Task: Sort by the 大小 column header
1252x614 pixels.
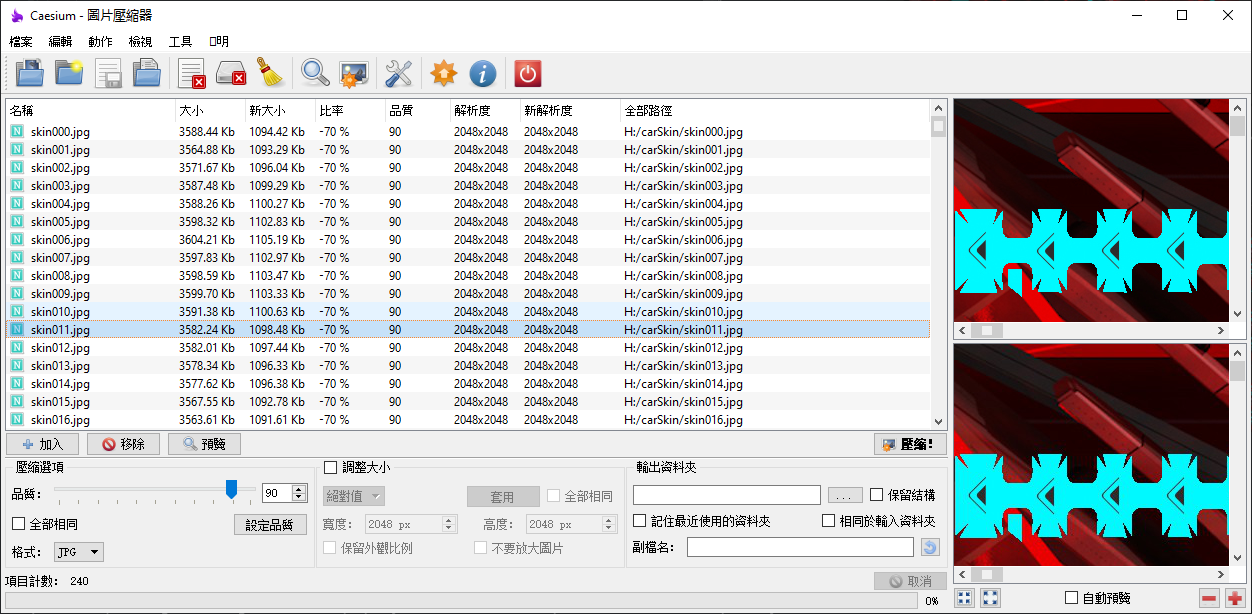Action: click(210, 110)
